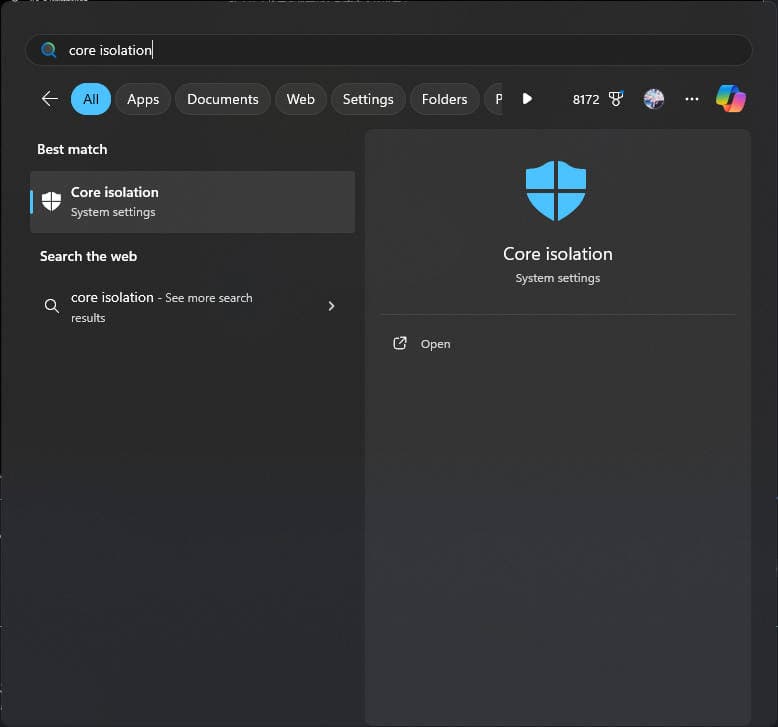Click the 'Best match' heading
Image resolution: width=778 pixels, height=727 pixels.
click(72, 149)
